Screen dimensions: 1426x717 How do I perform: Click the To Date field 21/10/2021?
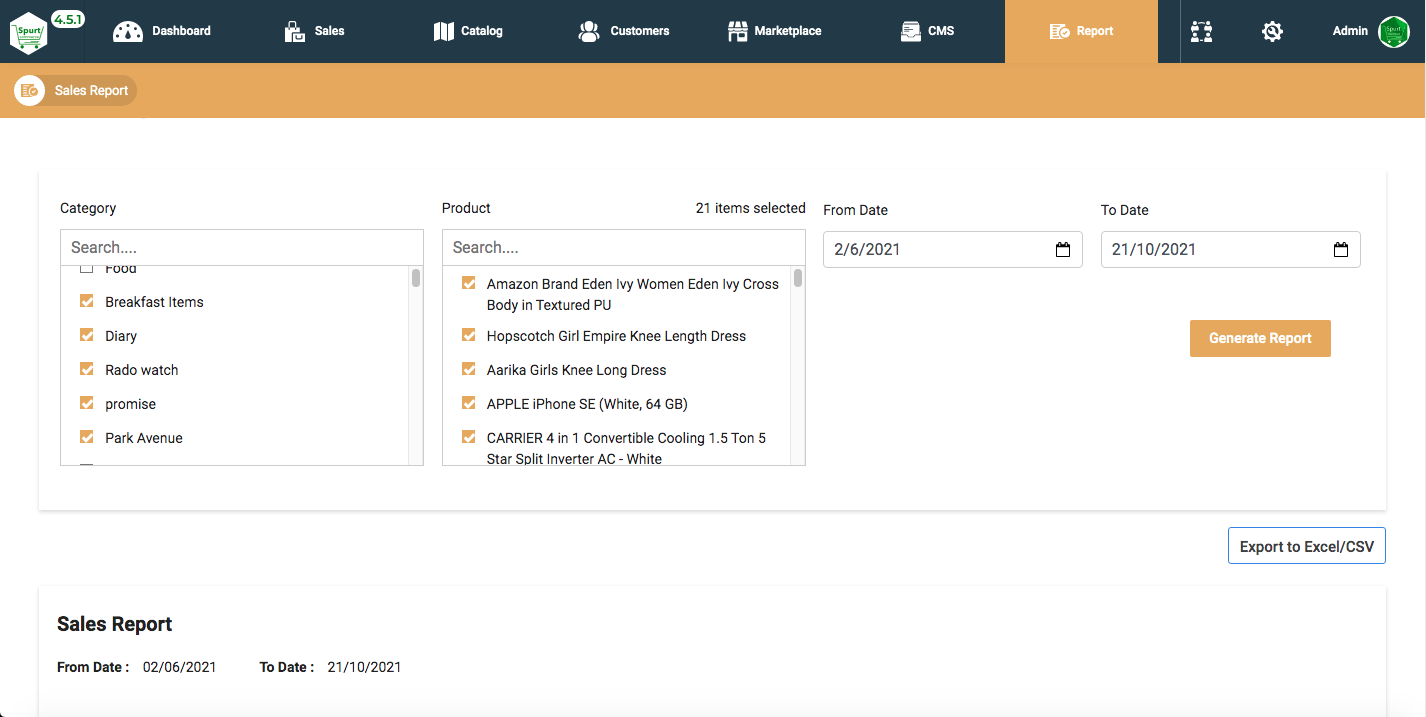tap(1231, 249)
